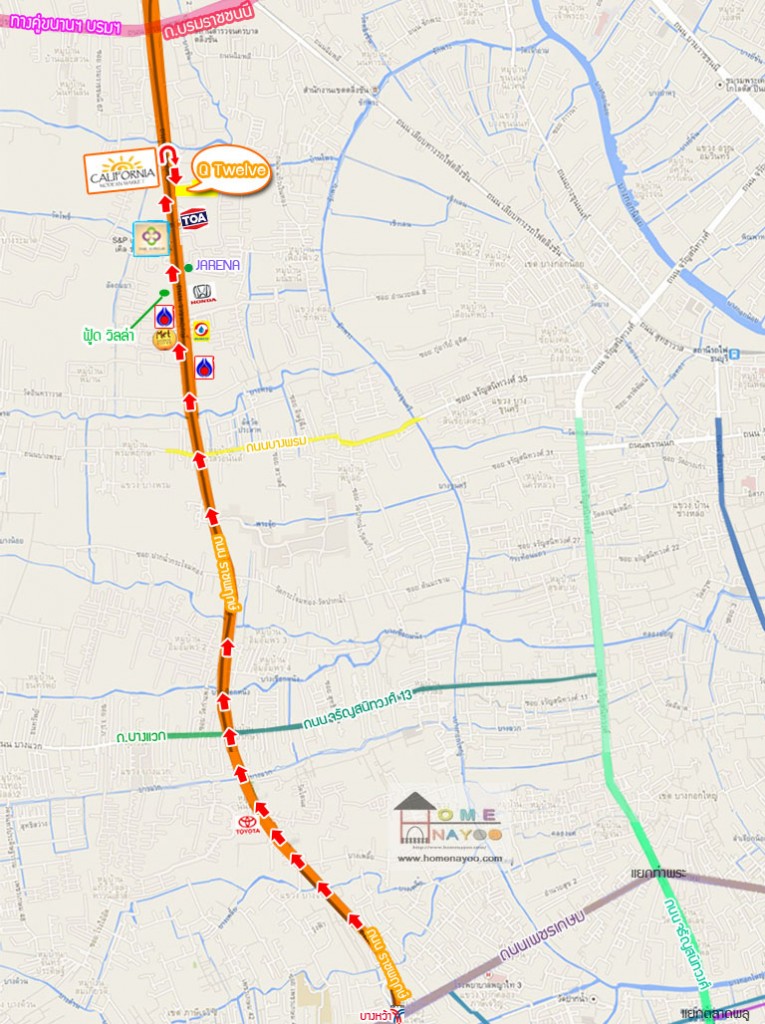Click the California Modern Market logo
This screenshot has height=1024, width=765.
tap(122, 170)
